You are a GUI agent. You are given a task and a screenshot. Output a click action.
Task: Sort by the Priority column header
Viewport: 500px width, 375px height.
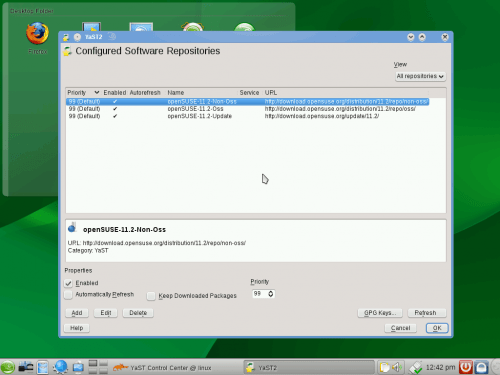tap(83, 93)
